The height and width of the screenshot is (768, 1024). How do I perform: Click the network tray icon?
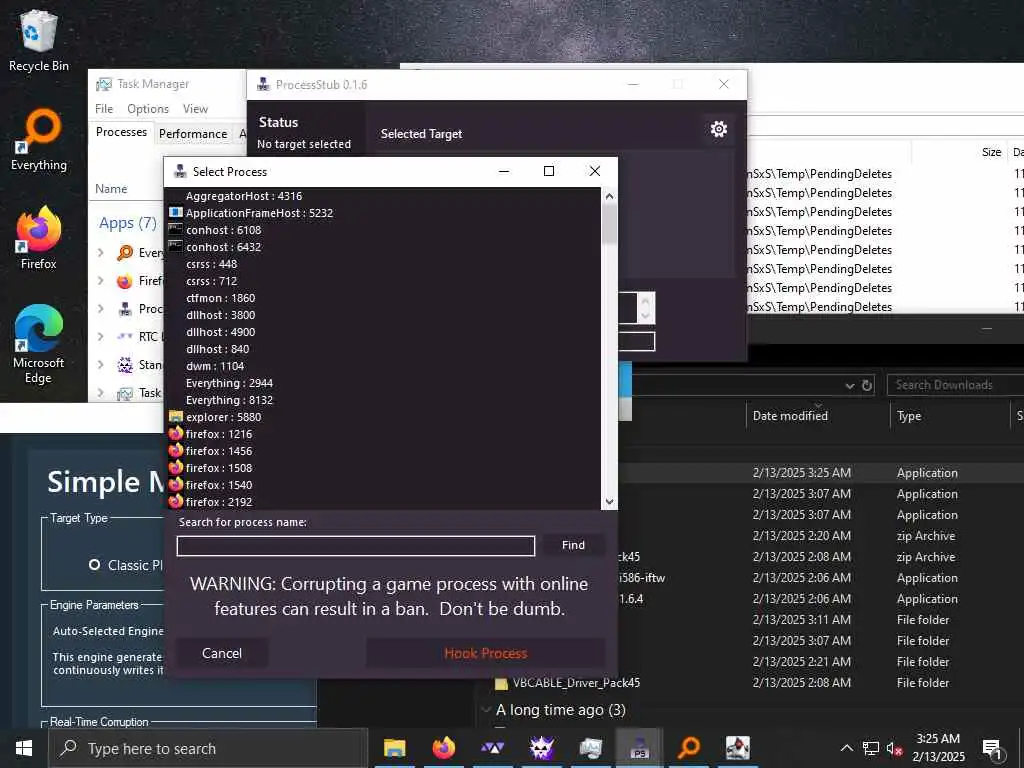tap(871, 748)
